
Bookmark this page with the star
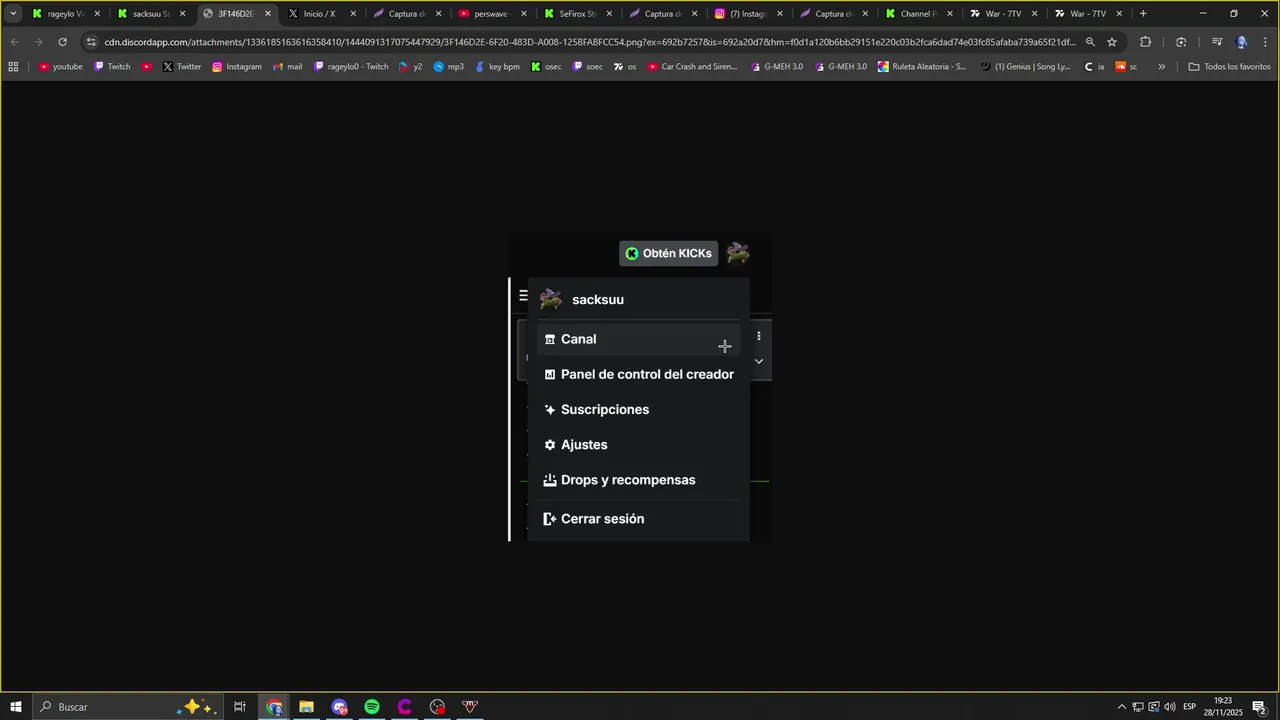click(1111, 42)
